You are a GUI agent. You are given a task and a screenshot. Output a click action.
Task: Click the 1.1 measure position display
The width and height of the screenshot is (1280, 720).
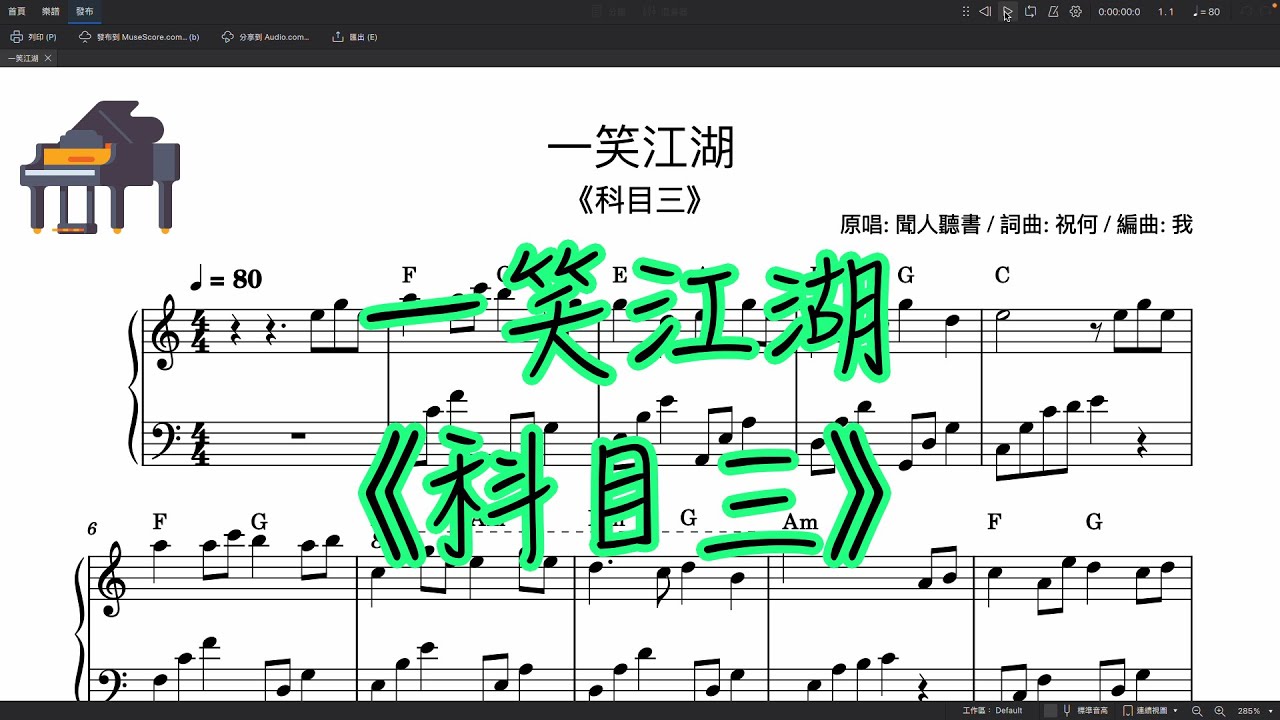pyautogui.click(x=1166, y=12)
